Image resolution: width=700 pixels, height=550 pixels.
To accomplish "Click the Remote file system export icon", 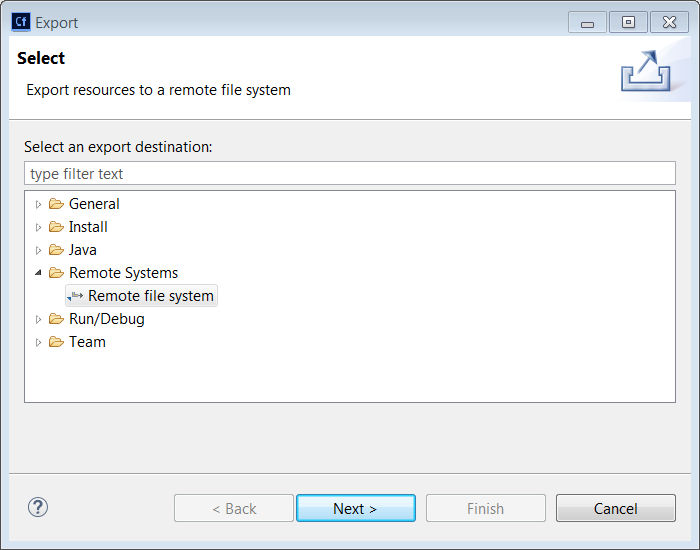I will [x=75, y=296].
